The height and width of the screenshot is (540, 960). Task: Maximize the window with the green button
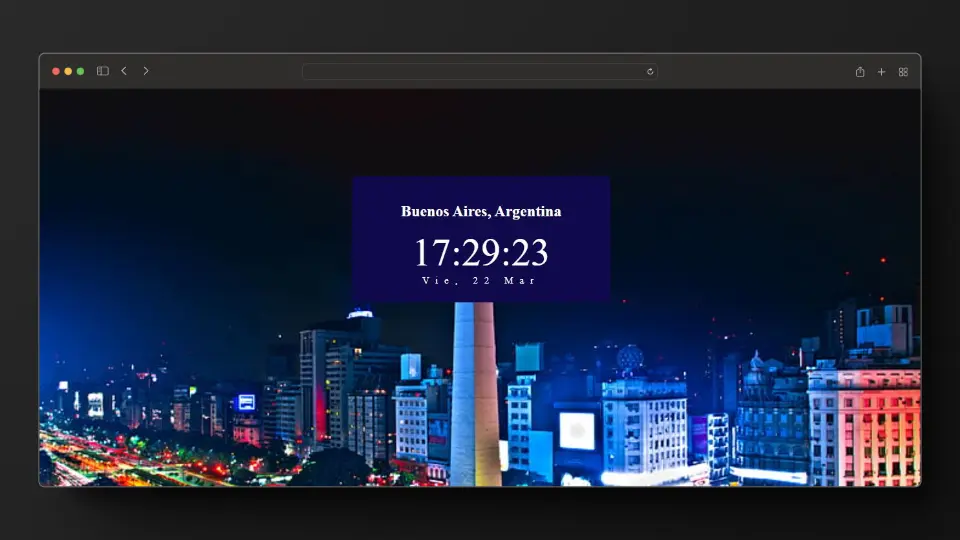80,72
